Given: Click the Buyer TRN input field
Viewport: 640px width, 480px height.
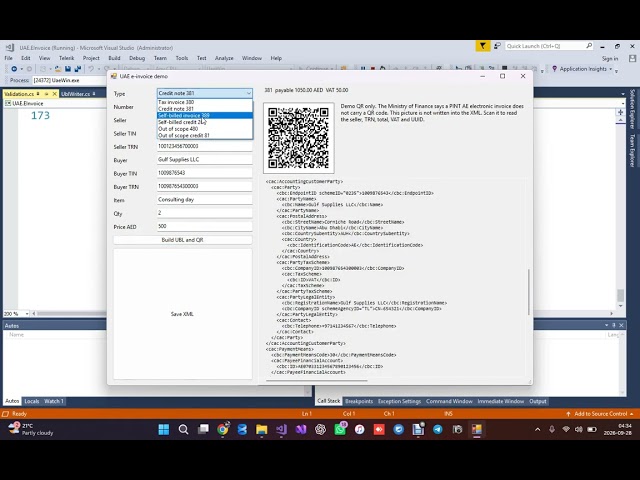Looking at the screenshot, I should click(x=204, y=186).
